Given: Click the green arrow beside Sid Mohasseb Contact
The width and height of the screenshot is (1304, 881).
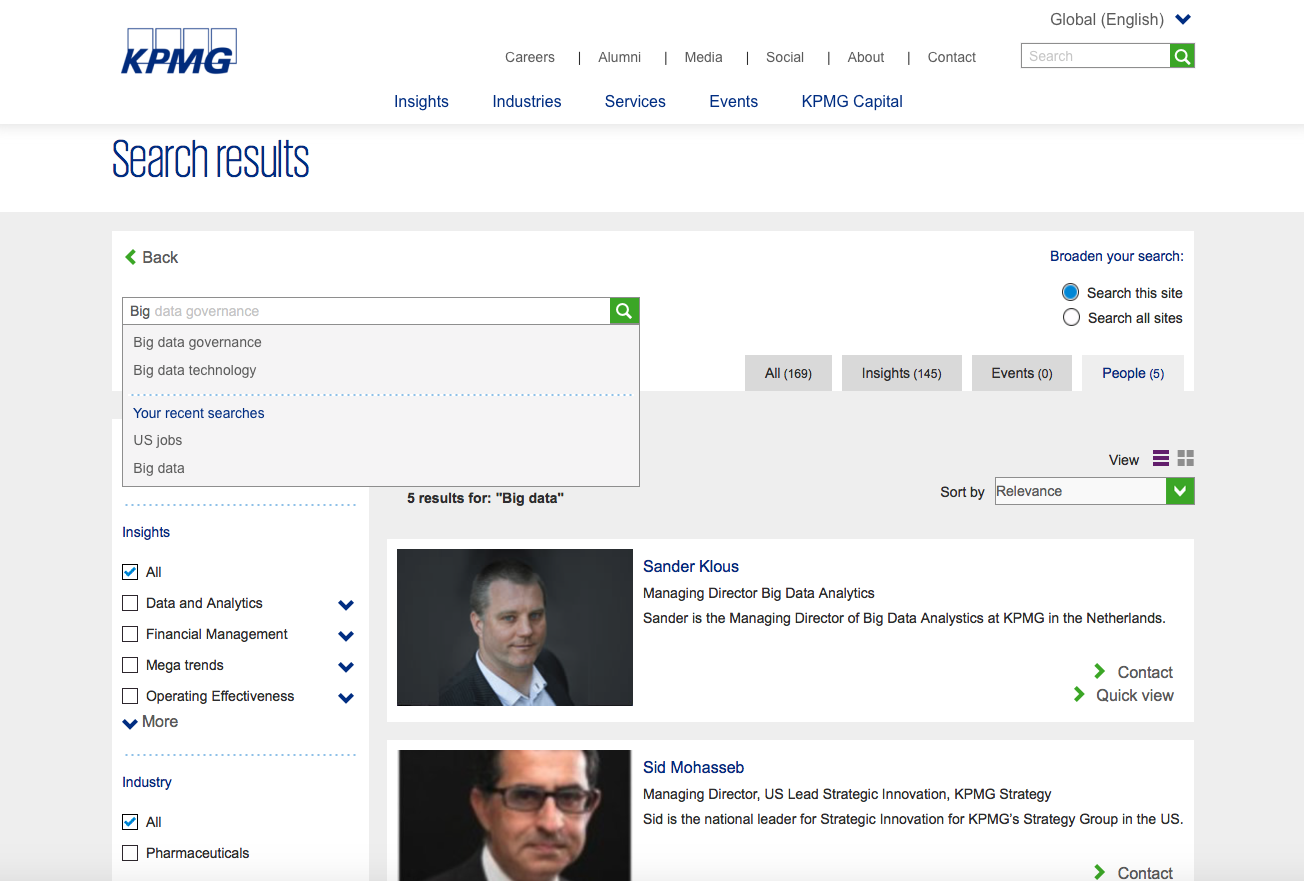Looking at the screenshot, I should coord(1099,872).
